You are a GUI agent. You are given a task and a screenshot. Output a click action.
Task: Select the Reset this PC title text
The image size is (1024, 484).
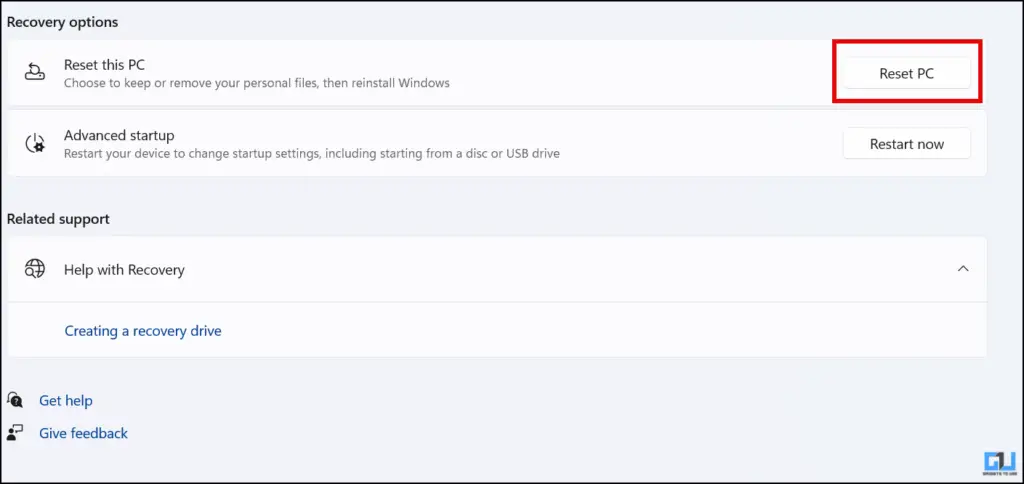click(x=104, y=65)
